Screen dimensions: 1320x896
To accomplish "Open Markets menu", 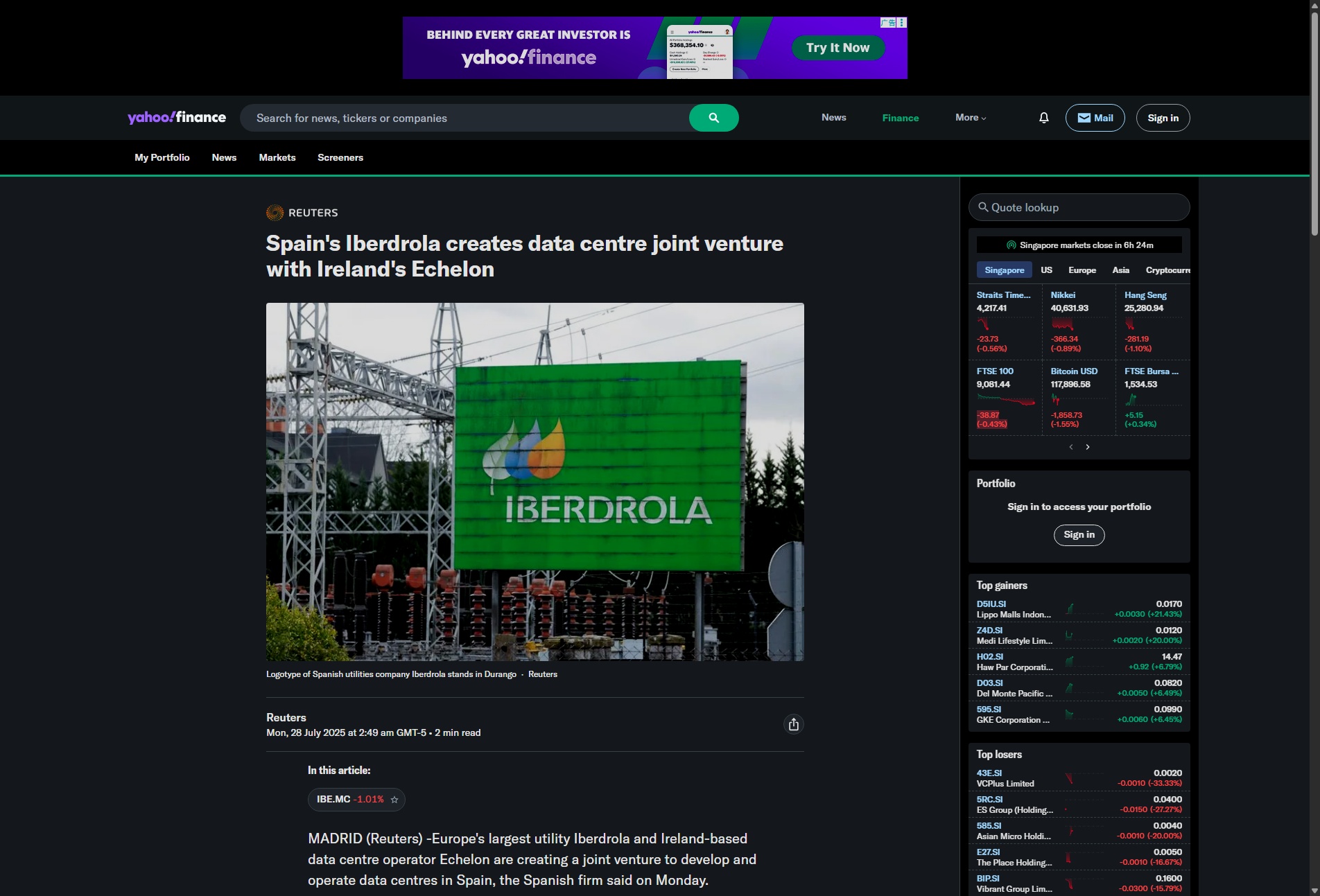I will (x=277, y=157).
